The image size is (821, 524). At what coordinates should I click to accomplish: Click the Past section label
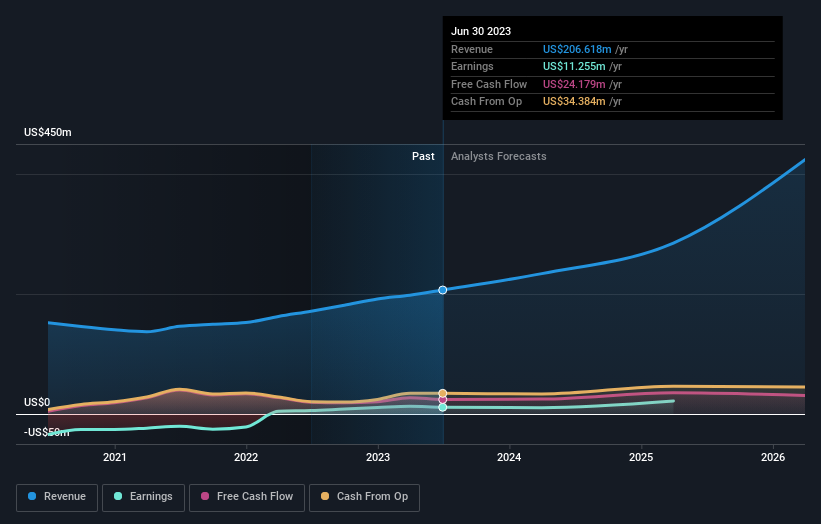pos(423,156)
